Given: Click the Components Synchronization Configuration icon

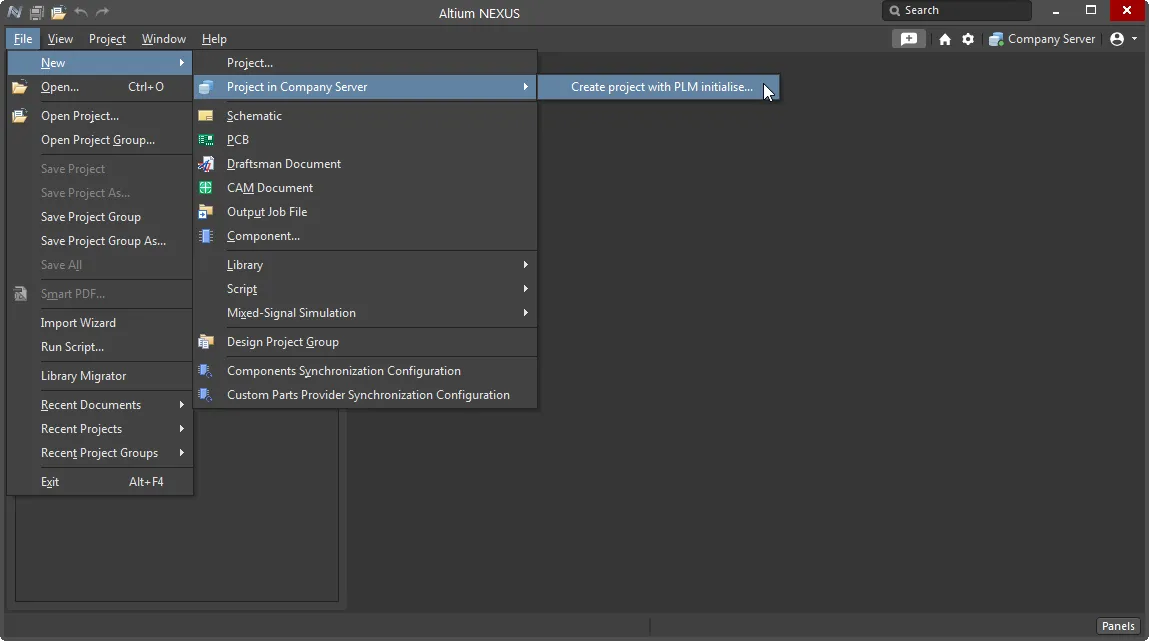Looking at the screenshot, I should (206, 371).
